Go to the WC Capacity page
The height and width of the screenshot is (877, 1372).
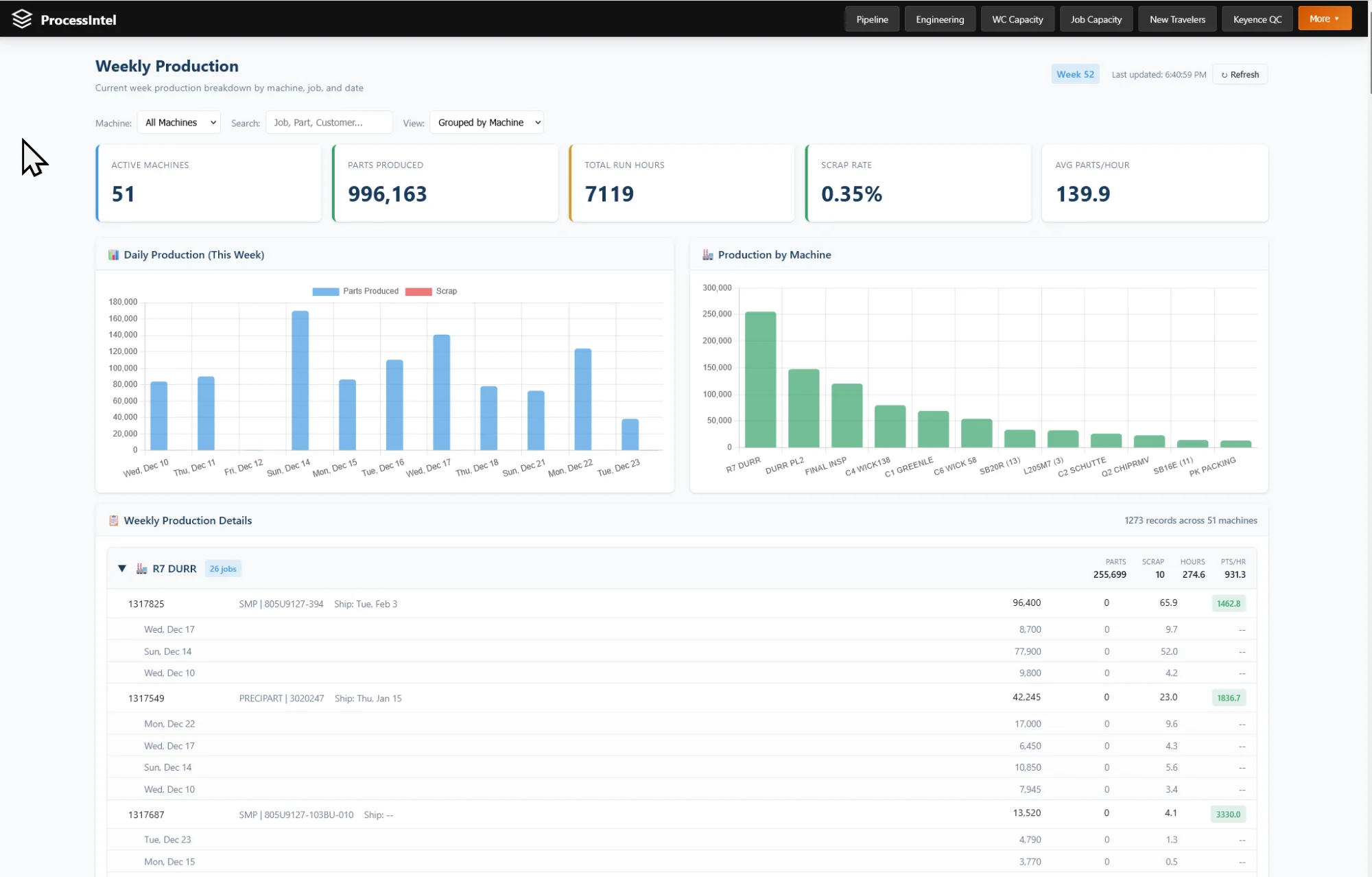click(1017, 19)
